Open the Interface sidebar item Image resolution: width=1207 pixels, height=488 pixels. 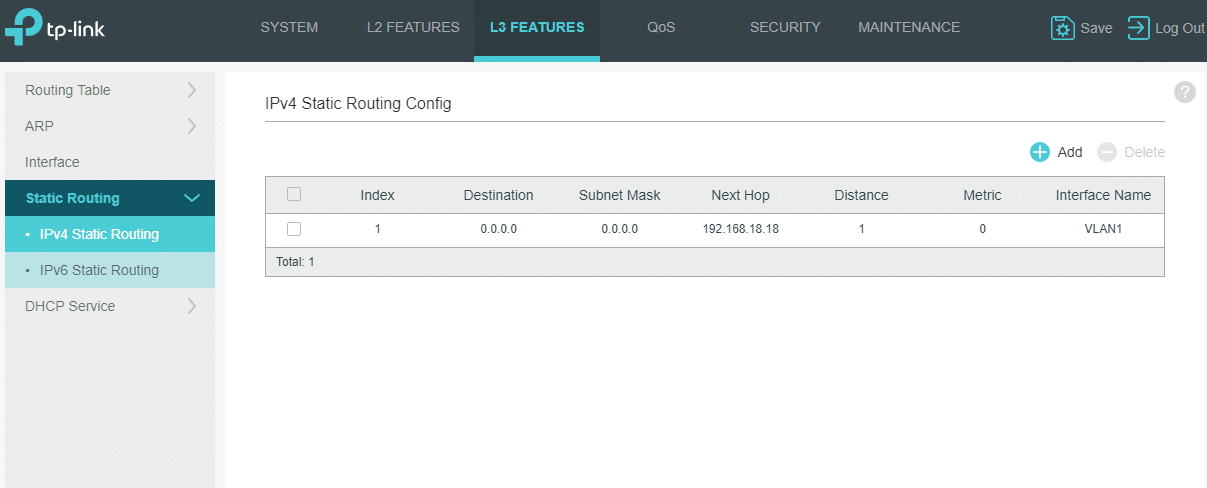(x=52, y=162)
